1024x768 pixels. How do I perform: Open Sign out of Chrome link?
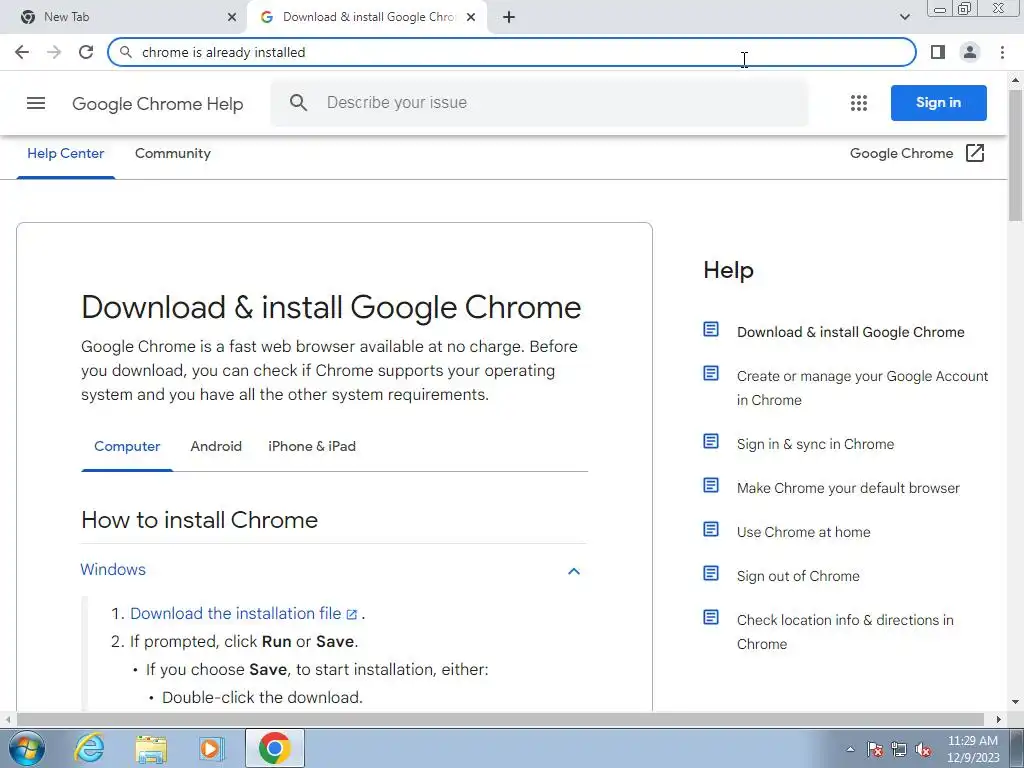pyautogui.click(x=798, y=576)
